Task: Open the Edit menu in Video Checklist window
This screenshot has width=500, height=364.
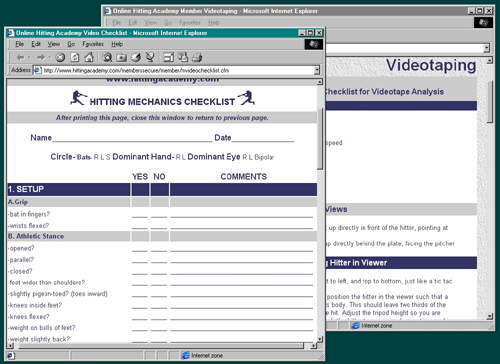Action: pos(36,44)
